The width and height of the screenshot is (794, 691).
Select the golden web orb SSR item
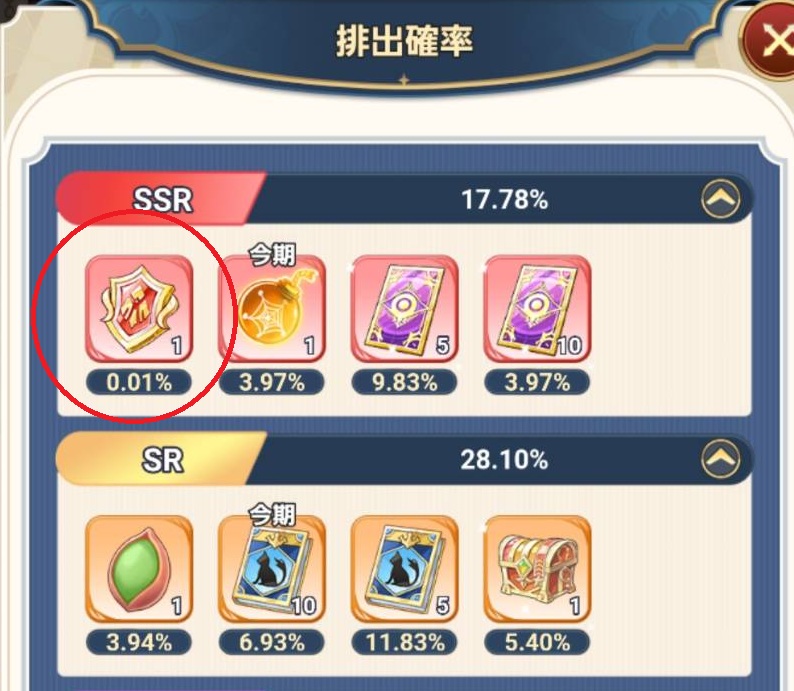coord(272,309)
